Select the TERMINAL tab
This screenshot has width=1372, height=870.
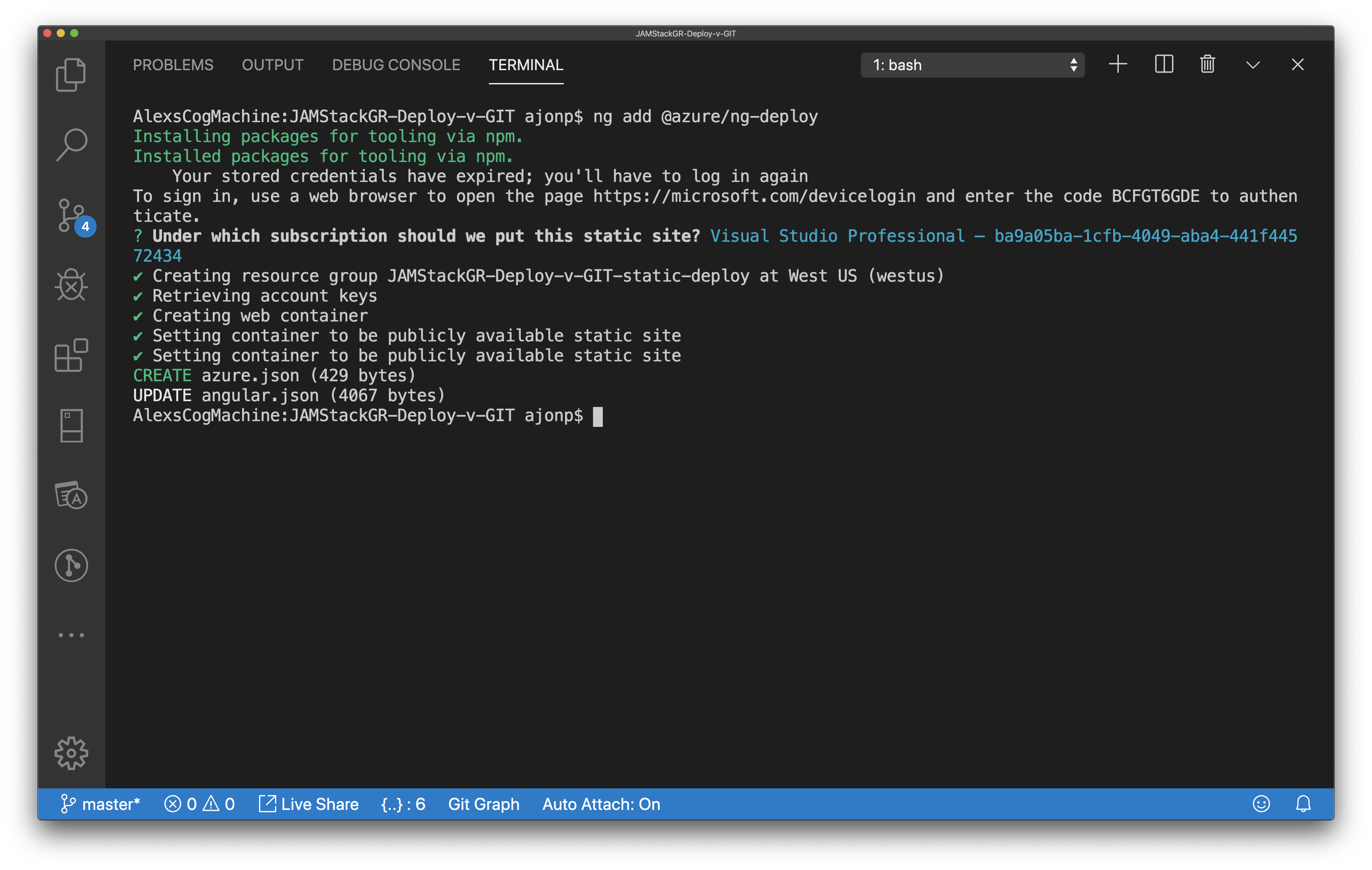click(526, 65)
